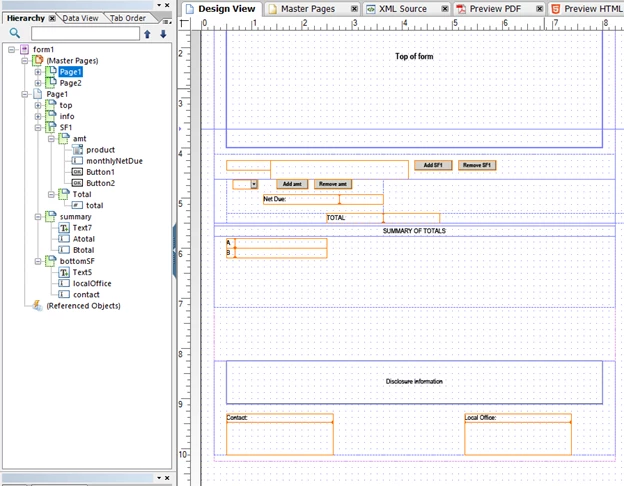Click the Text5 static text icon
The height and width of the screenshot is (486, 624).
64,272
